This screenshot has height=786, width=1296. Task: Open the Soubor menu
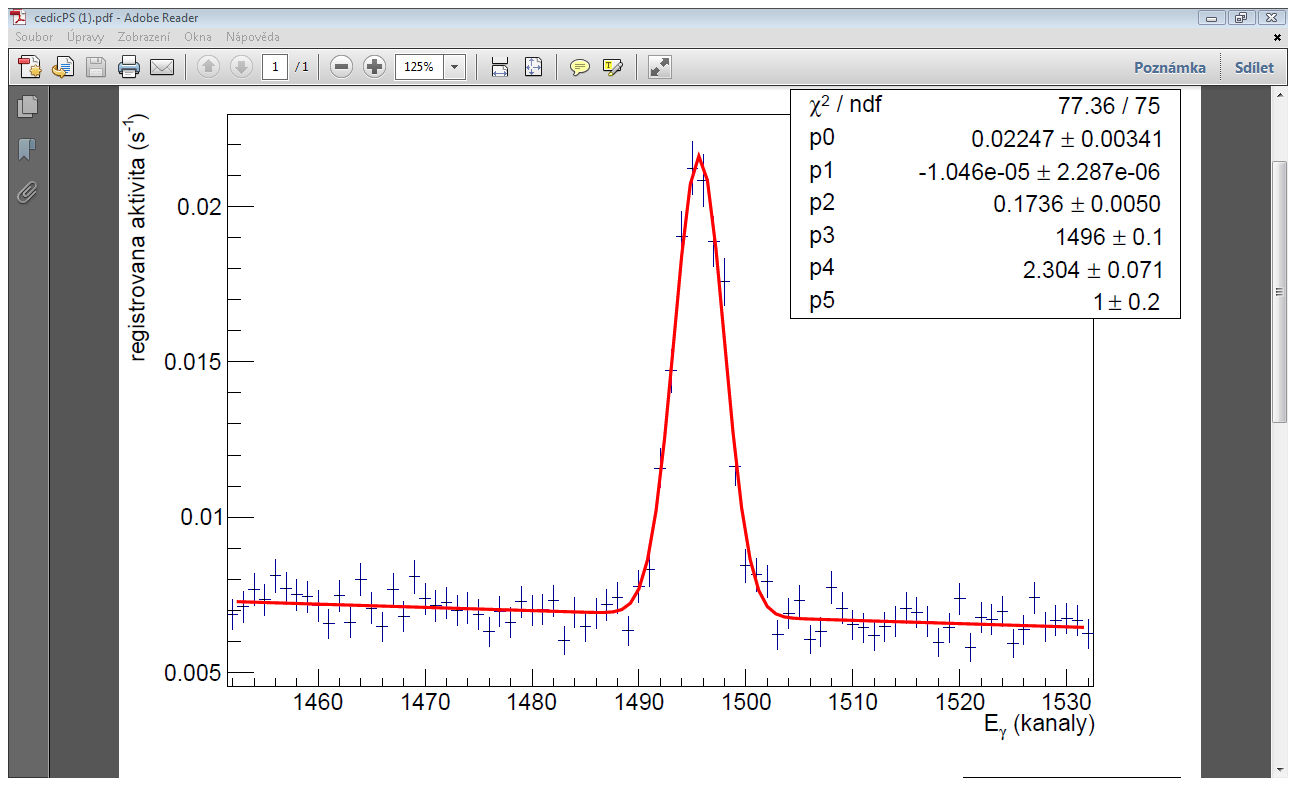[34, 36]
